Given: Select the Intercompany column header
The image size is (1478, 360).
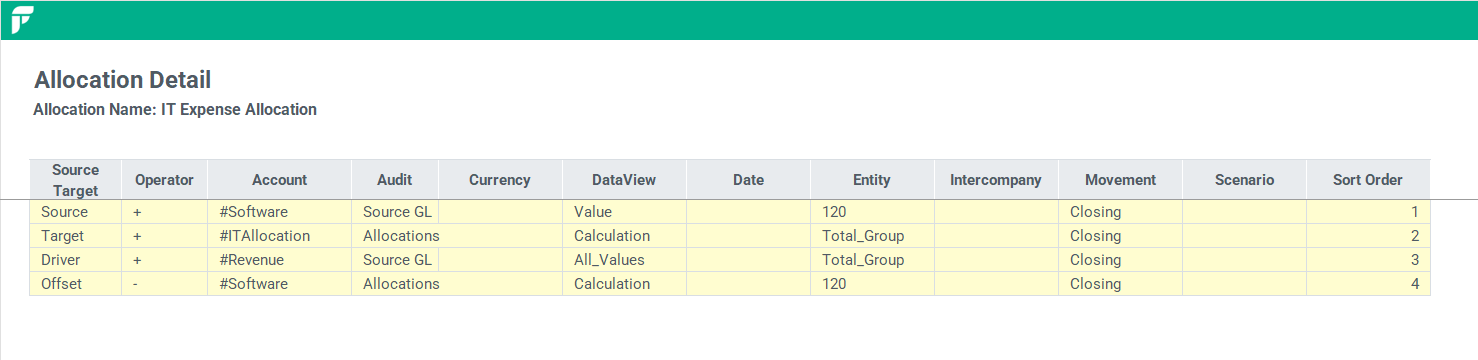Looking at the screenshot, I should click(x=996, y=180).
